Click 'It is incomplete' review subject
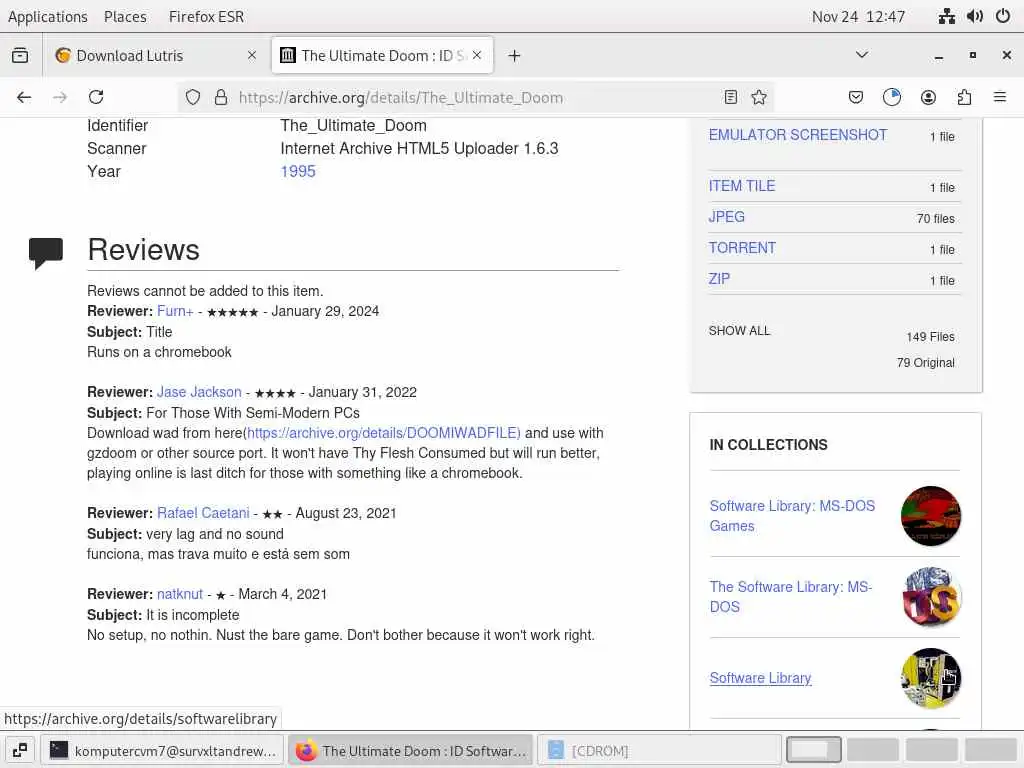 point(193,615)
